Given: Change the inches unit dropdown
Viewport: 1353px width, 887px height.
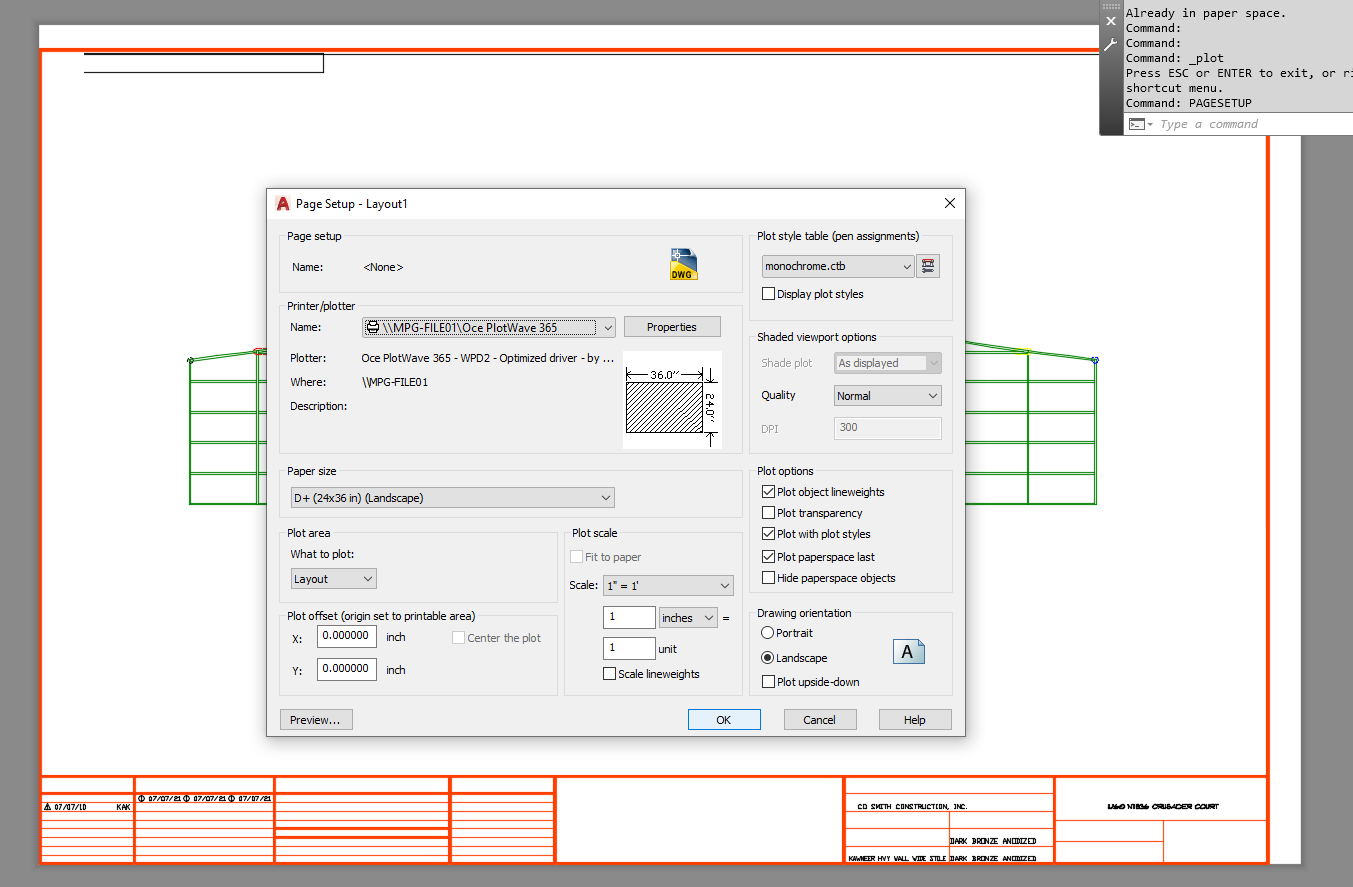Looking at the screenshot, I should [706, 617].
